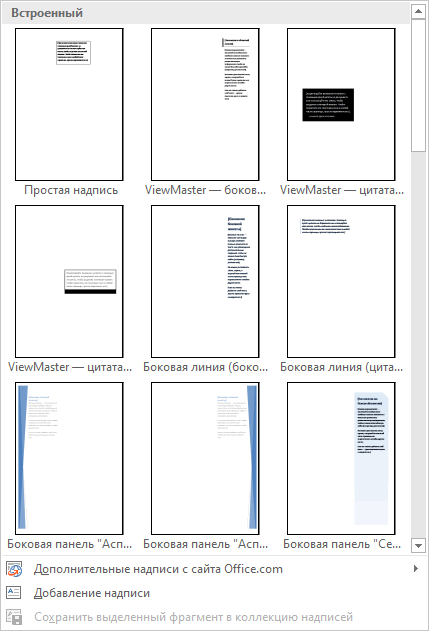Click the scroll down arrow of gallery

419,546
